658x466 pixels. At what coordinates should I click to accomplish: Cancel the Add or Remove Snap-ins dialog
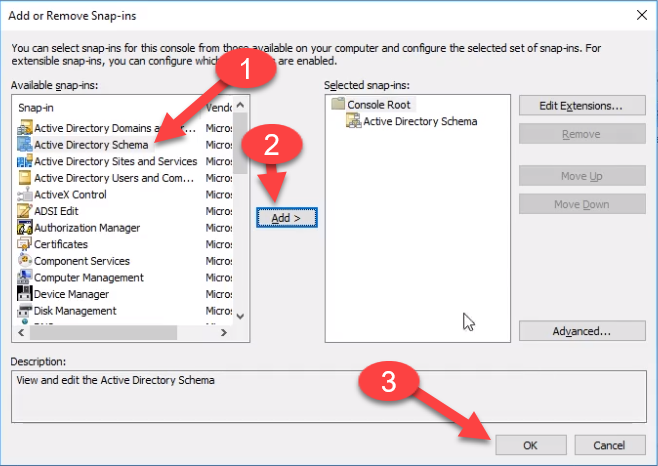coord(609,444)
